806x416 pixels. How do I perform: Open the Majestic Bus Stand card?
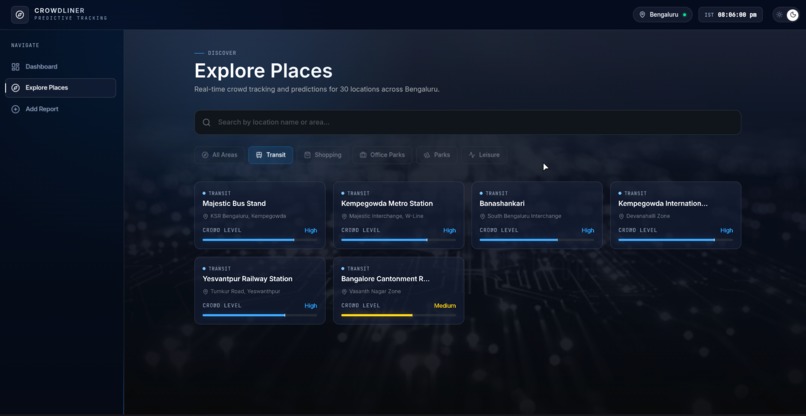point(260,215)
